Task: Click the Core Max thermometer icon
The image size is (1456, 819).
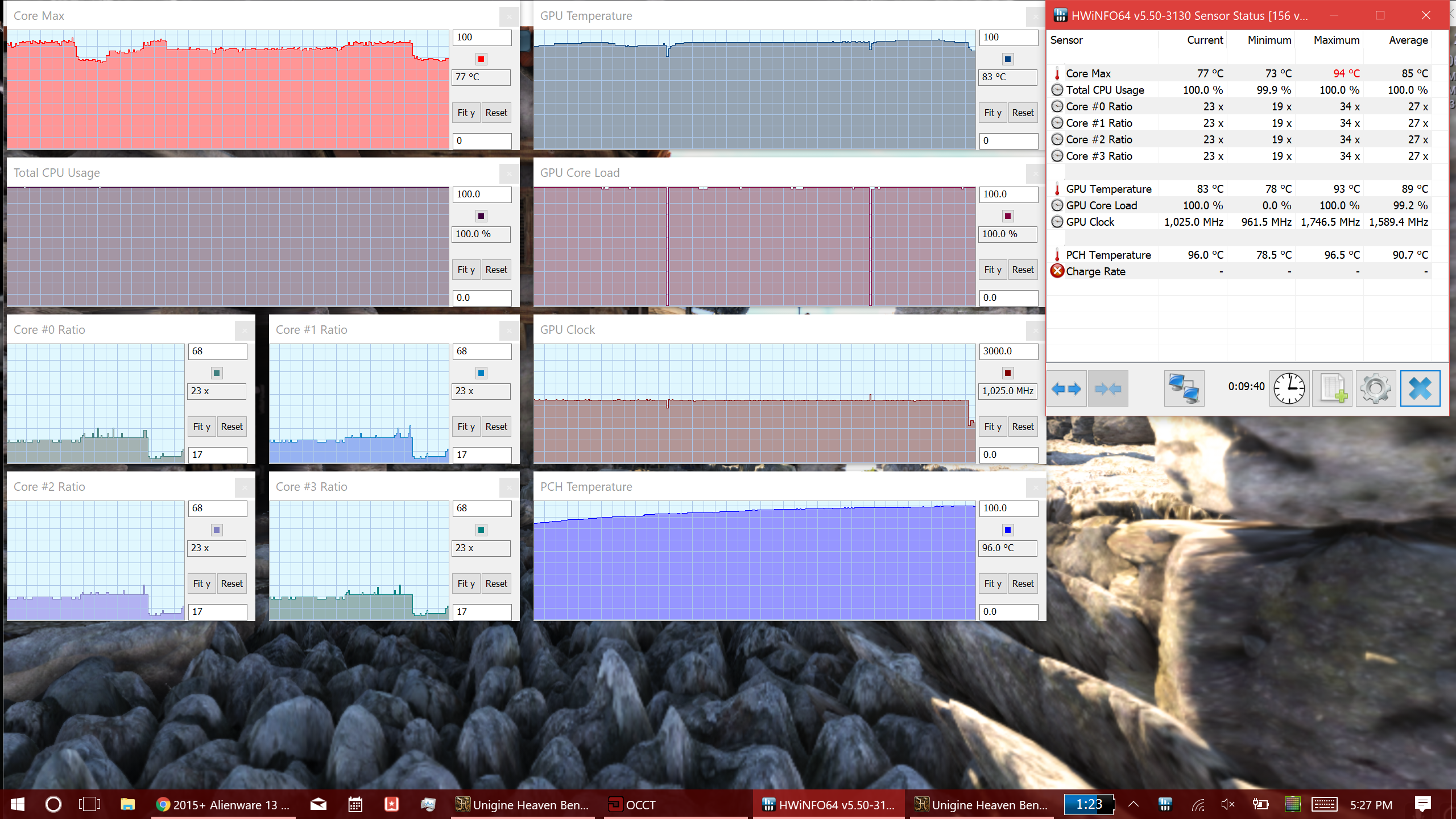Action: [1057, 73]
